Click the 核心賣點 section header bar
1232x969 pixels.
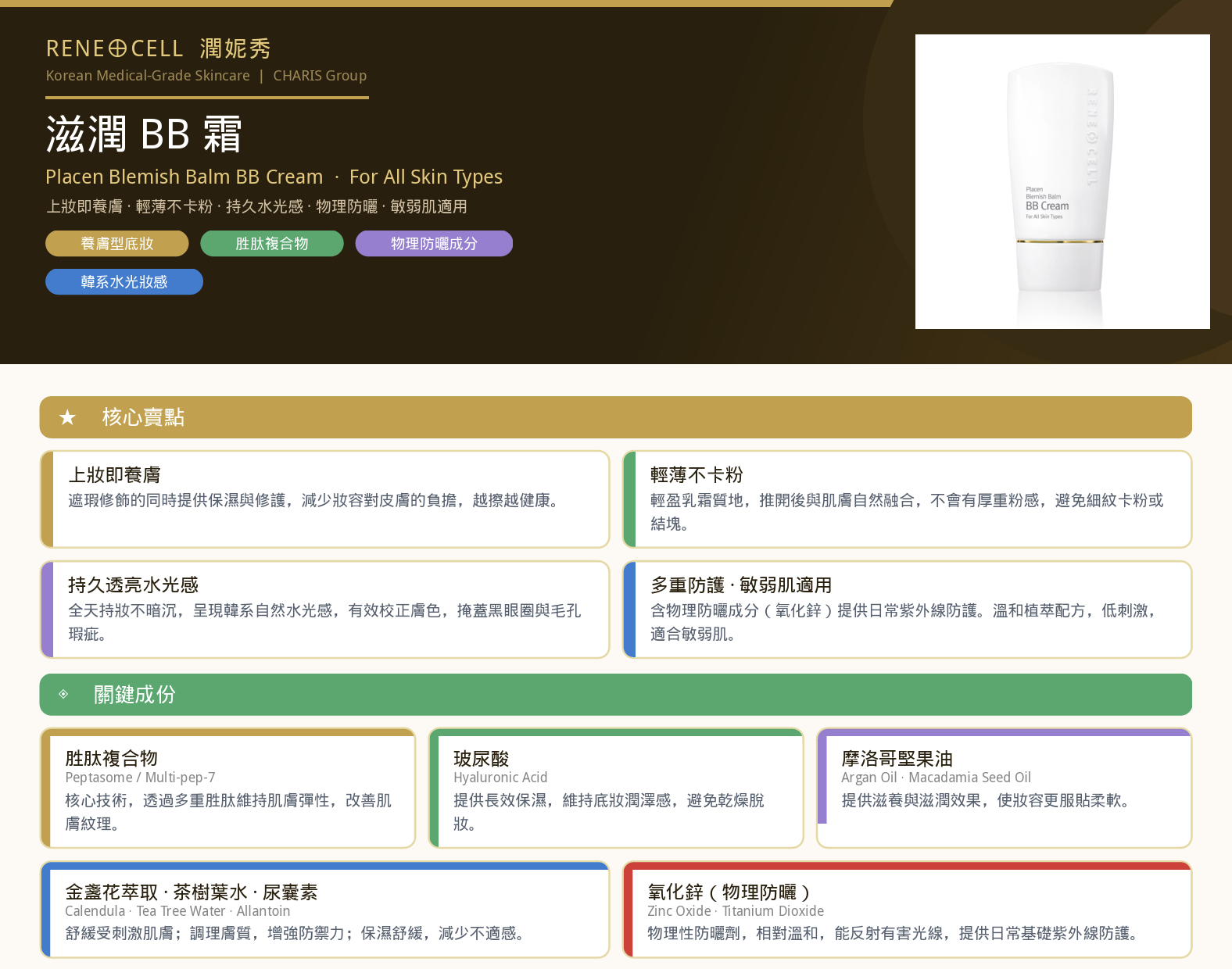616,417
